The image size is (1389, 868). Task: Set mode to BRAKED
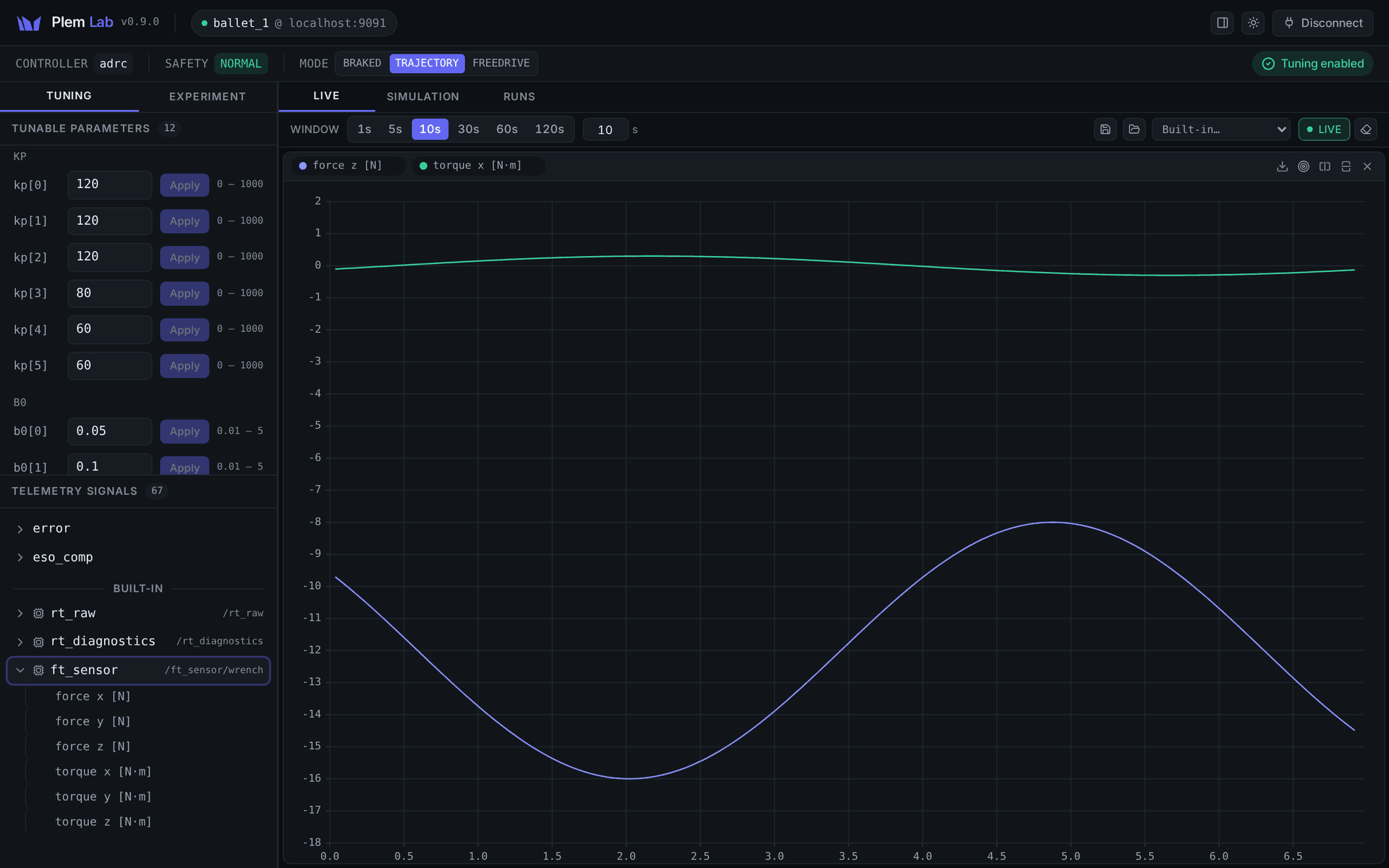(x=362, y=64)
